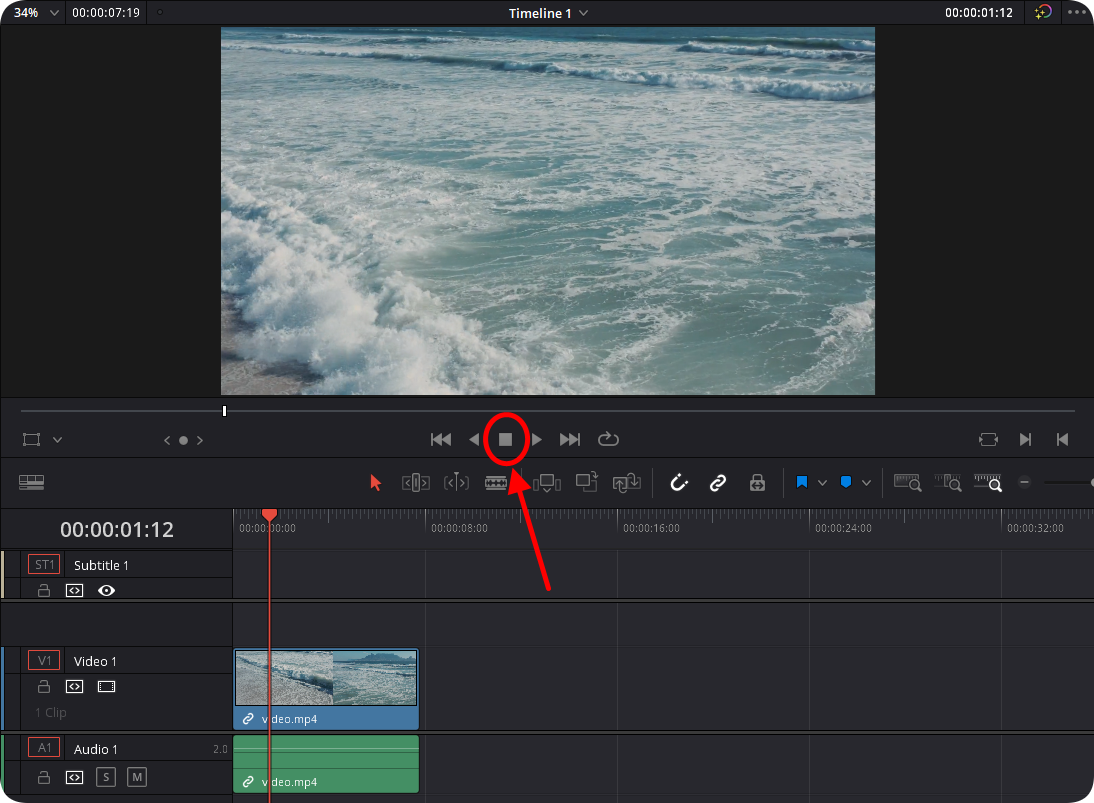Click the Video 1 track name
This screenshot has width=1094, height=803.
95,661
